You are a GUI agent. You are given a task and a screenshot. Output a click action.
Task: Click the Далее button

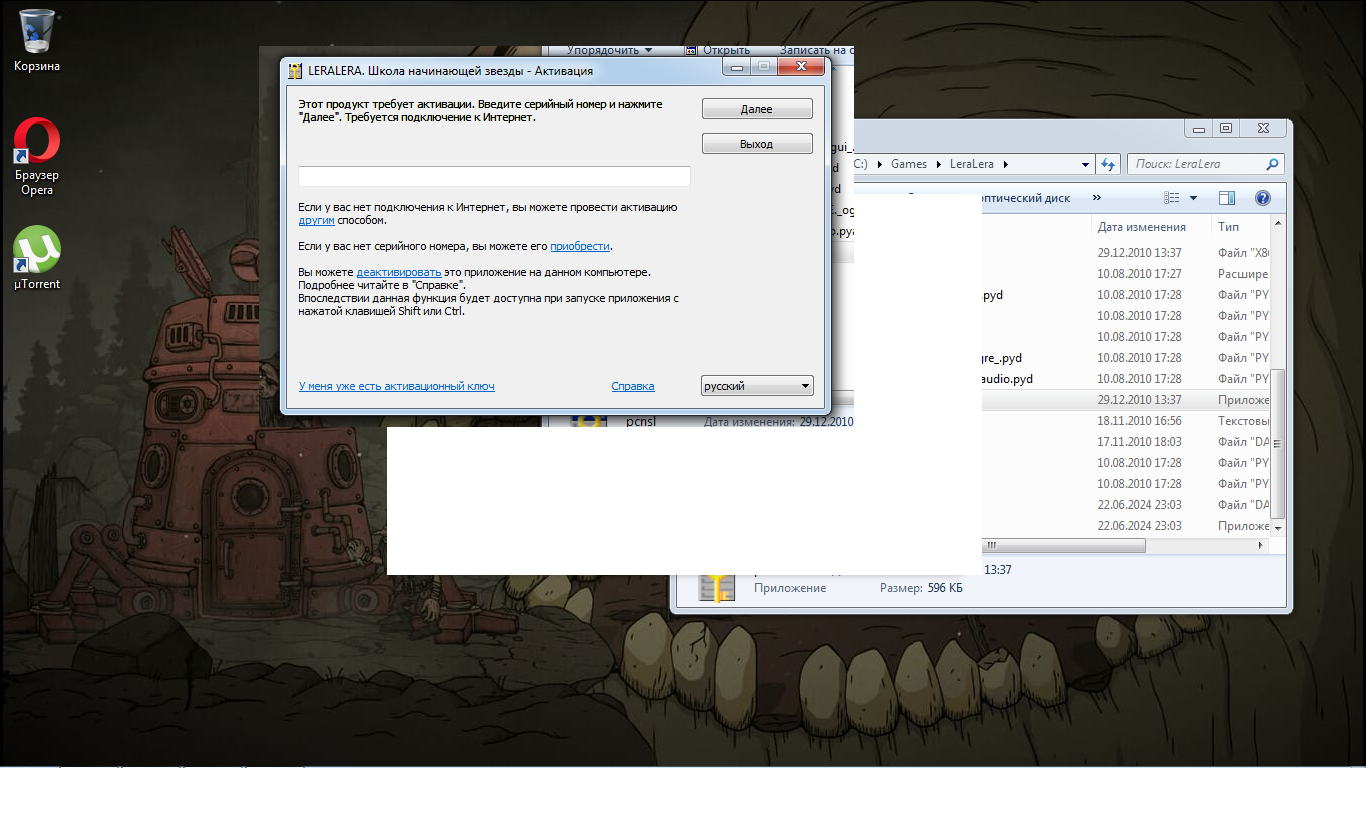click(757, 109)
